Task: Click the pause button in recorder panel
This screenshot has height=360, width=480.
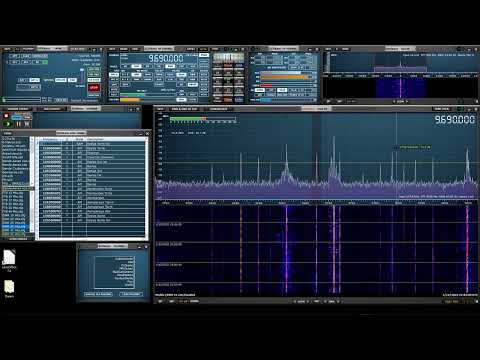Action: [x=18, y=124]
